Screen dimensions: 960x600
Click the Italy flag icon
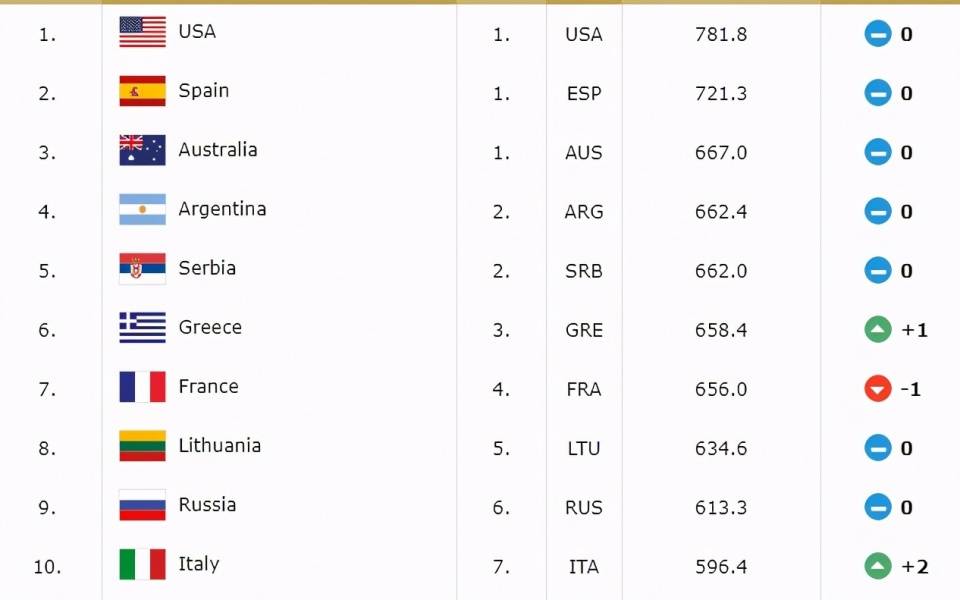(x=142, y=564)
